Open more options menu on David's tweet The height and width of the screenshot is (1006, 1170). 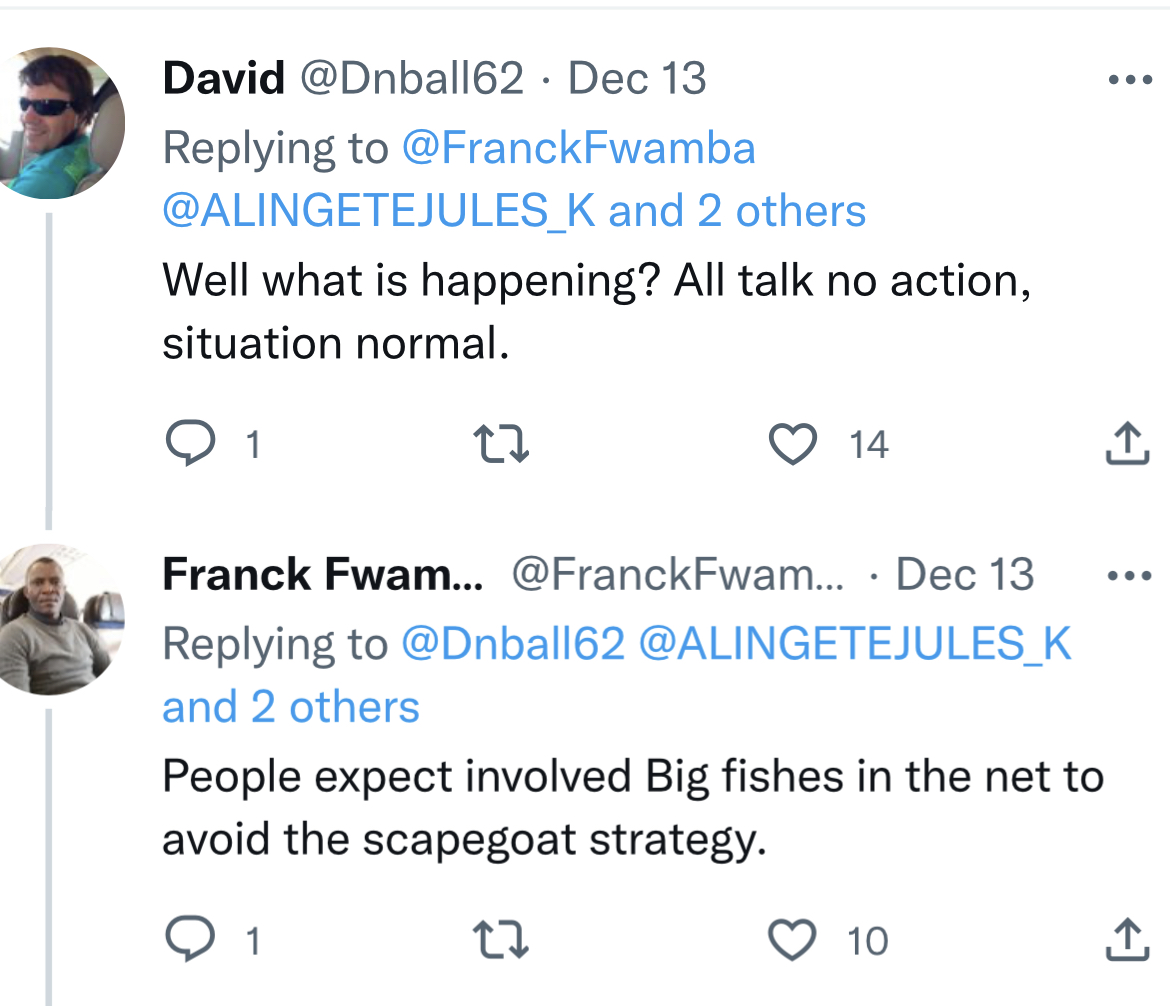[1130, 79]
